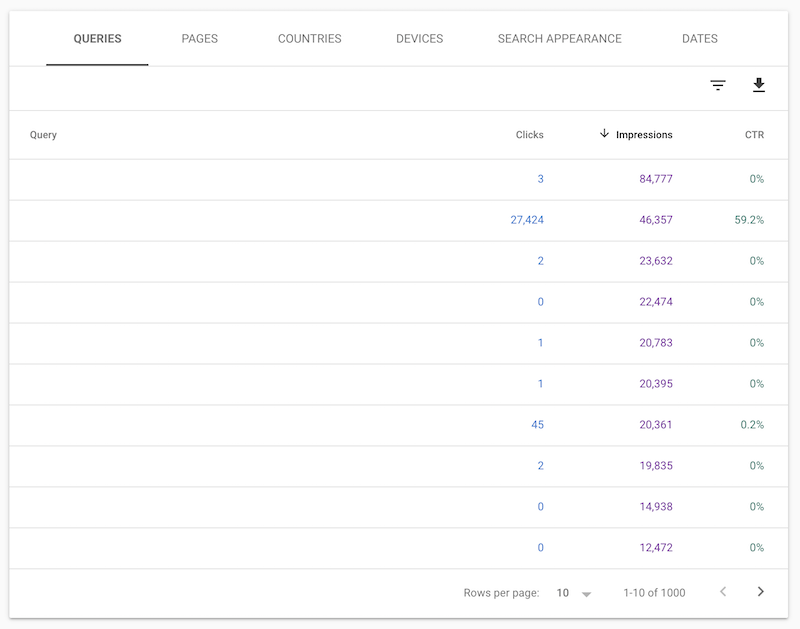Viewport: 800px width, 629px height.
Task: Sort by the CTR column header
Action: tap(754, 135)
